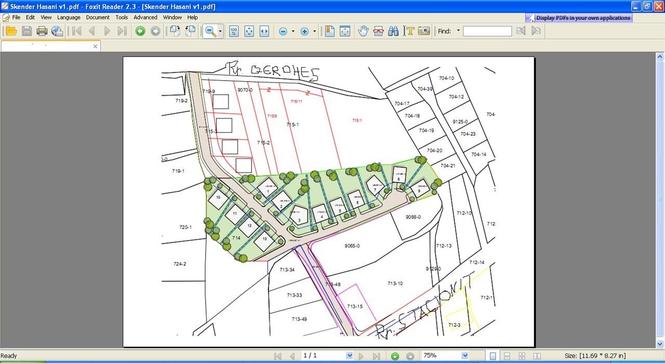665x363 pixels.
Task: Open the Edit menu
Action: 30,17
